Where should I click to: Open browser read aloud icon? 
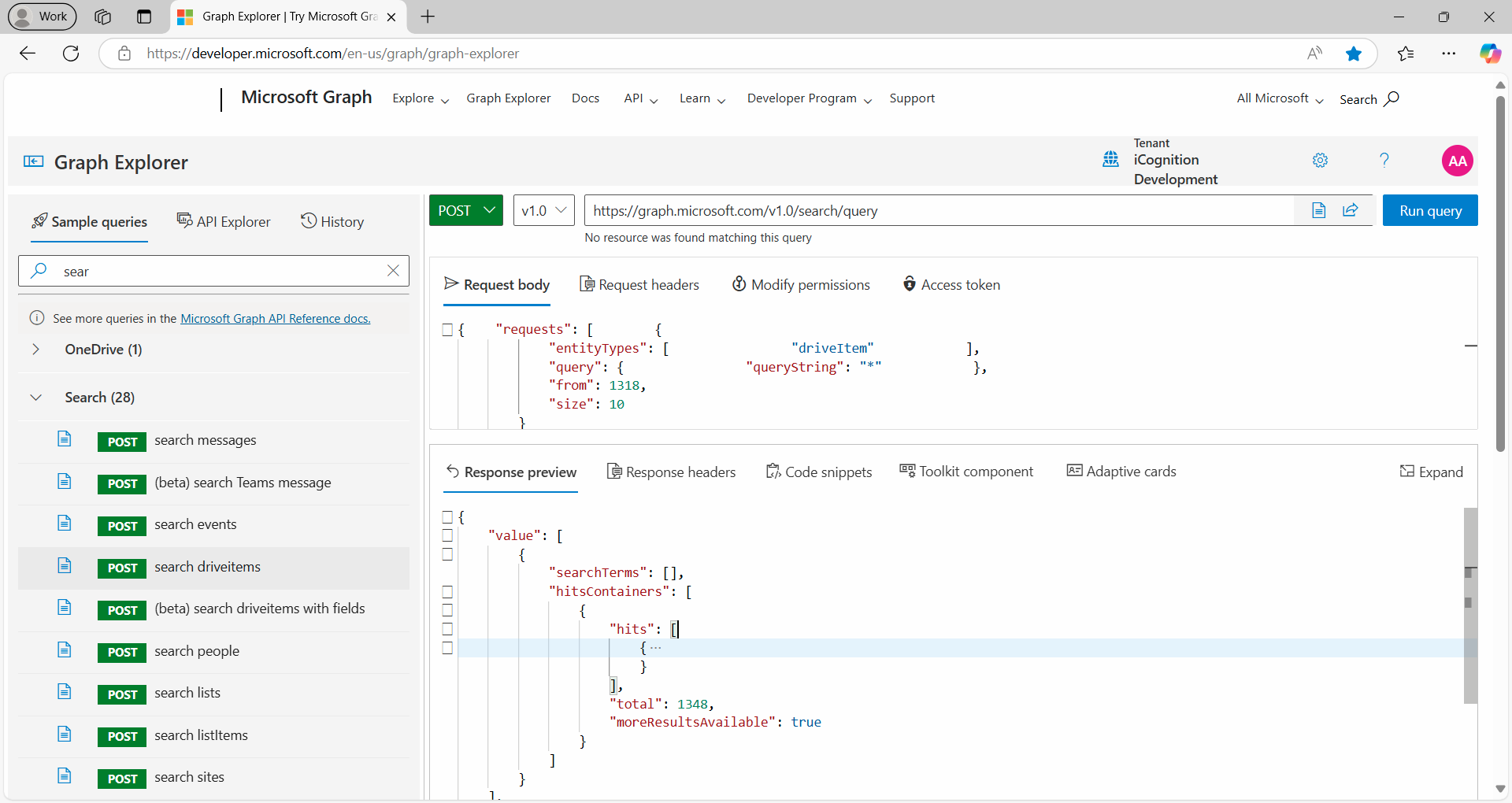coord(1315,54)
